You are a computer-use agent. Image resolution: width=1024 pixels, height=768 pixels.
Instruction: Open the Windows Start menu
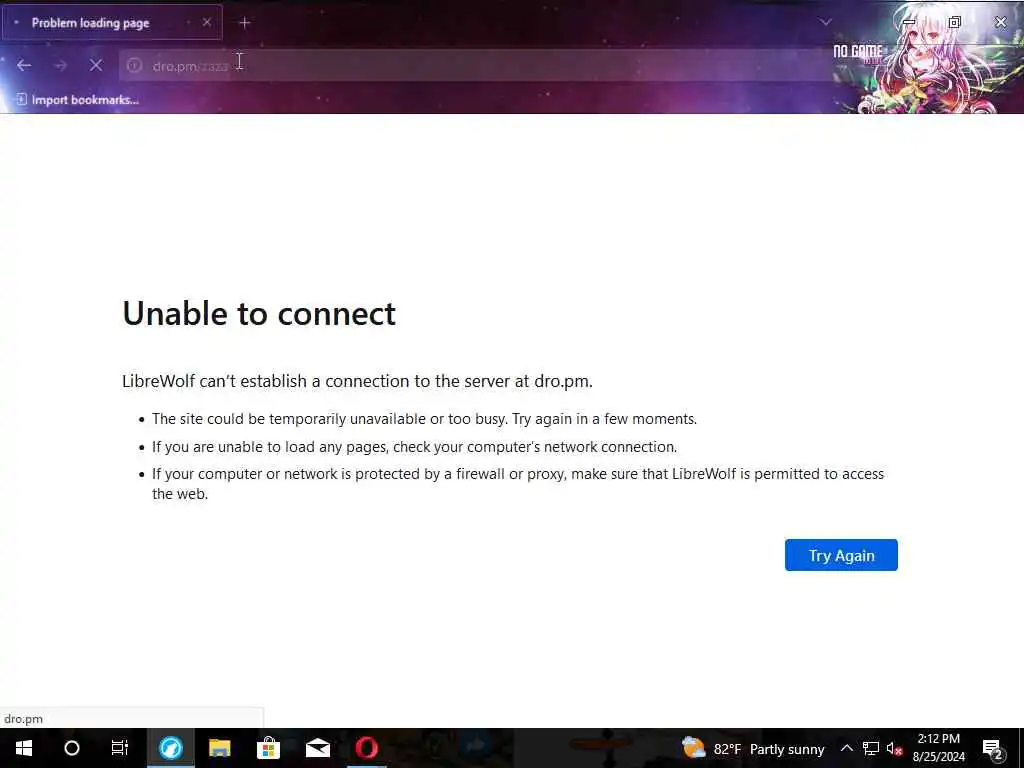coord(24,748)
